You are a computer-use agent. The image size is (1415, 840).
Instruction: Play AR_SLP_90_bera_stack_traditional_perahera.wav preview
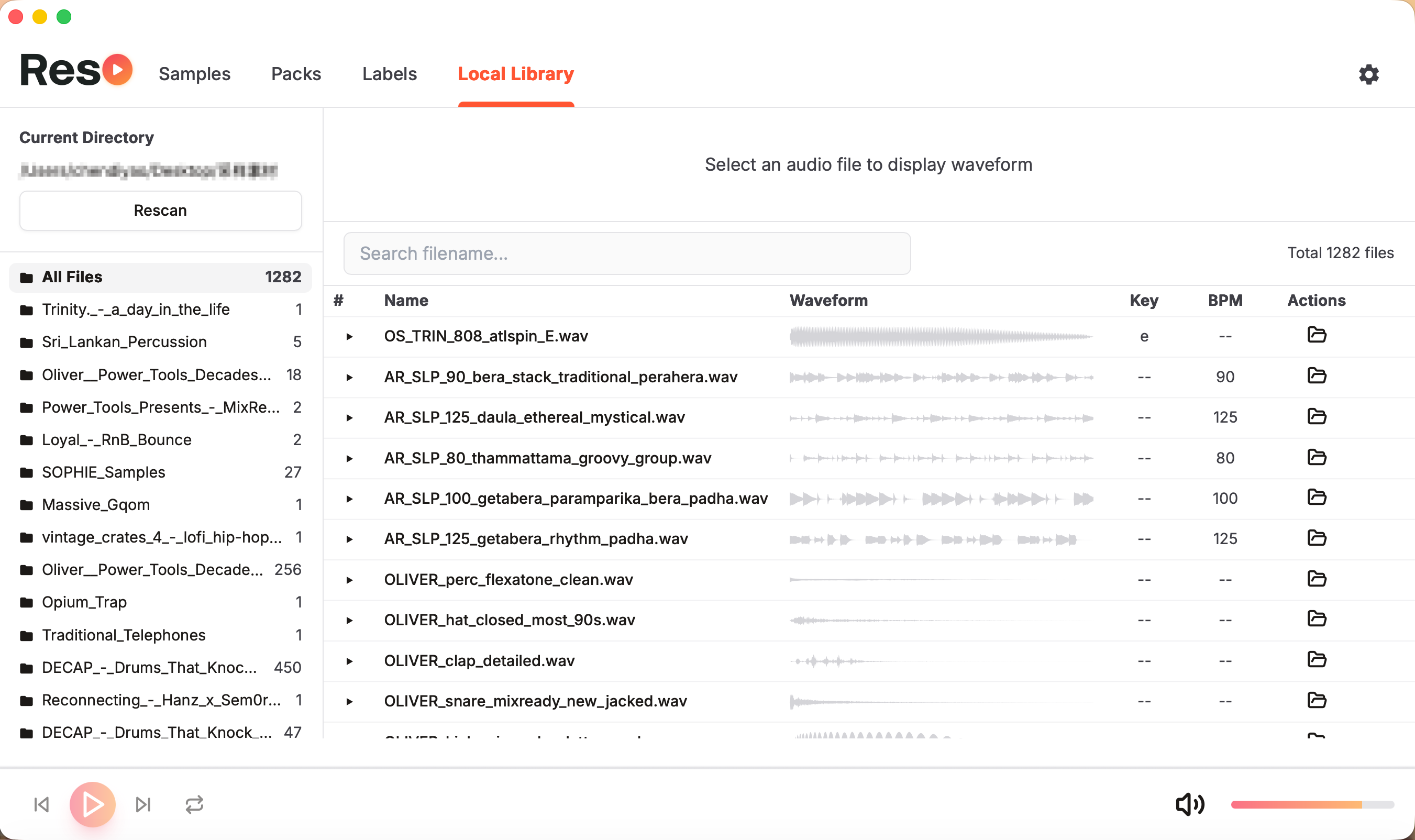click(349, 378)
